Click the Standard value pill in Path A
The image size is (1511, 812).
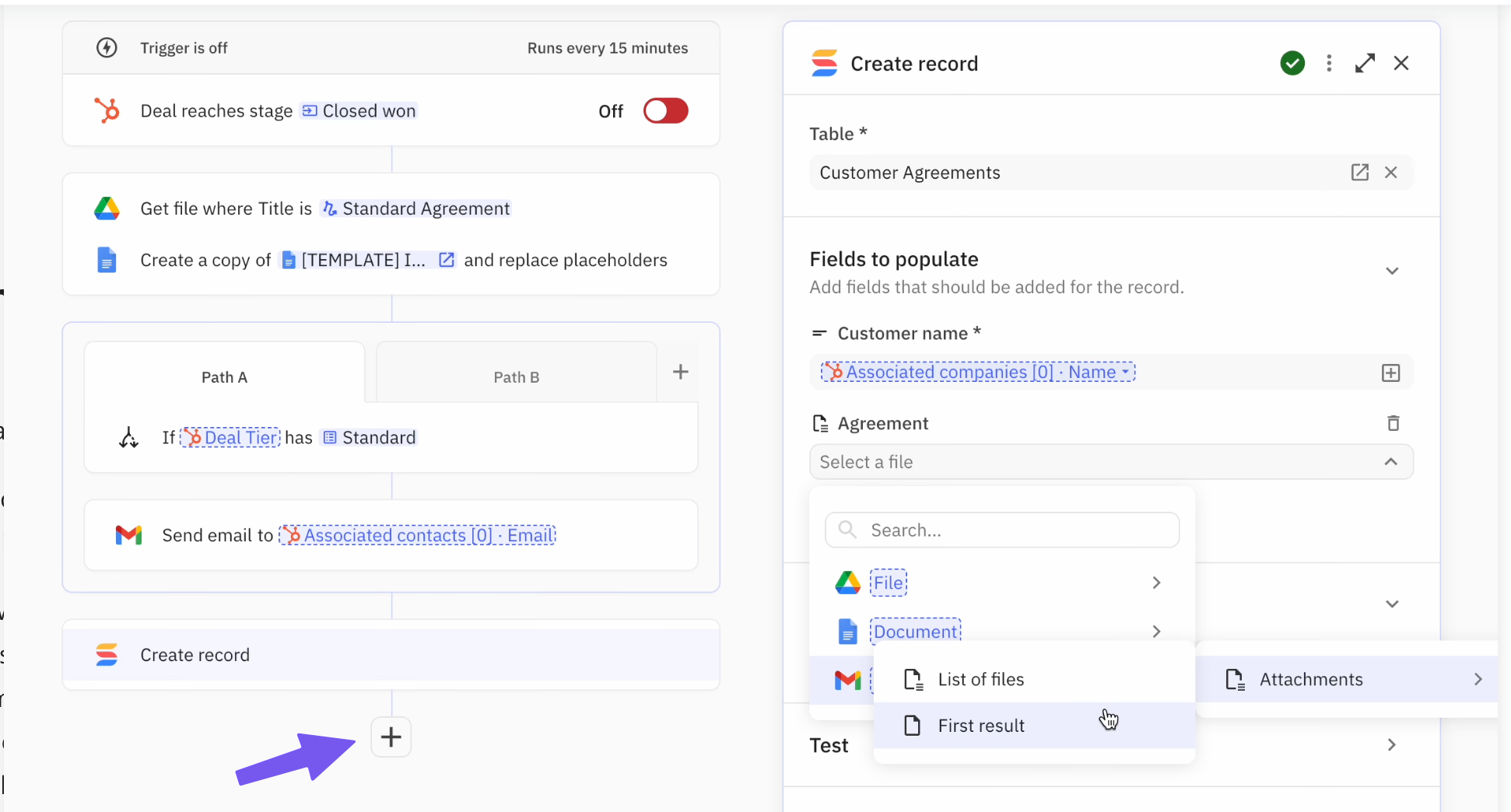(370, 437)
